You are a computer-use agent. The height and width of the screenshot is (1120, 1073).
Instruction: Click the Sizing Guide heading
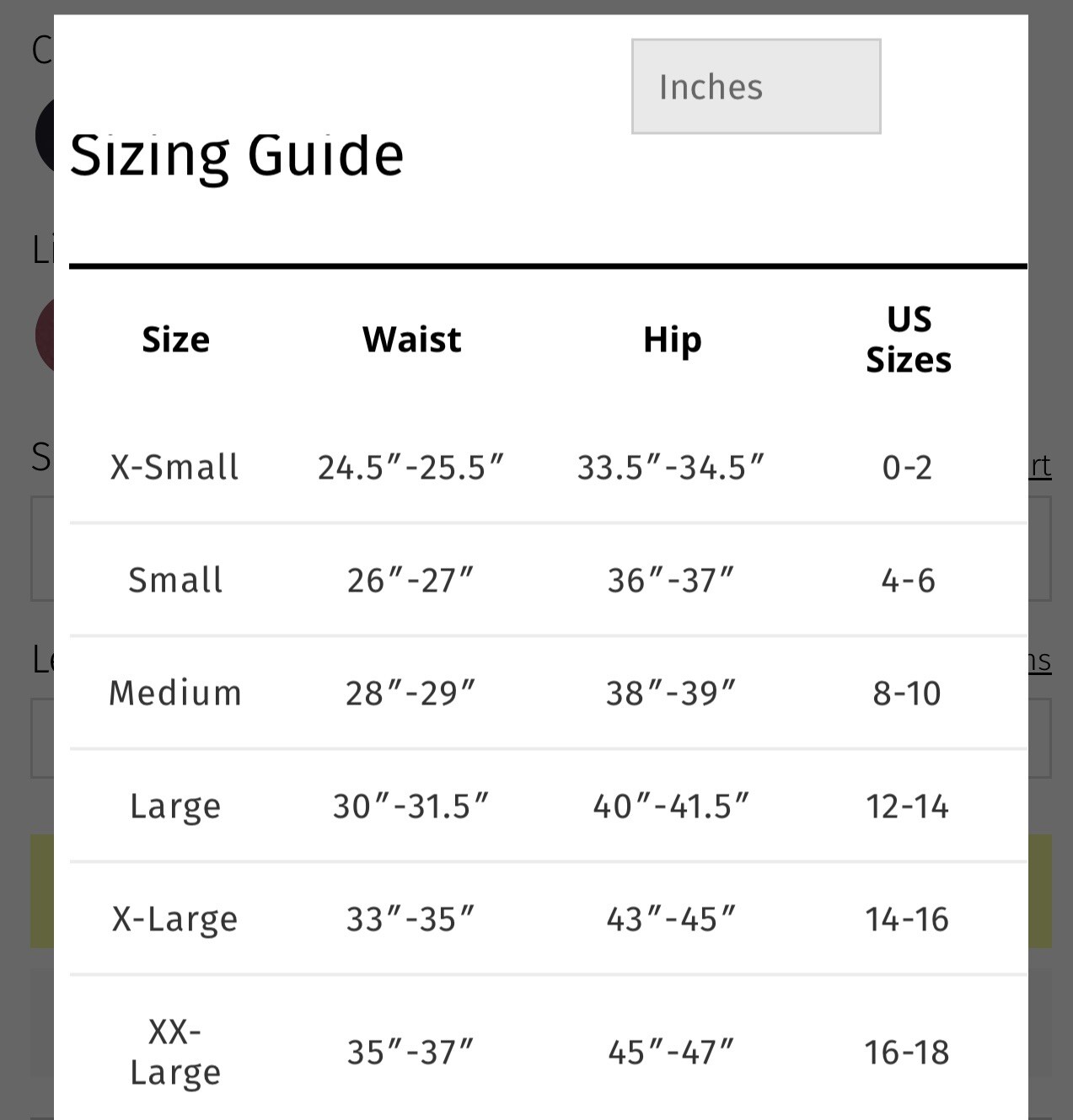pos(237,156)
